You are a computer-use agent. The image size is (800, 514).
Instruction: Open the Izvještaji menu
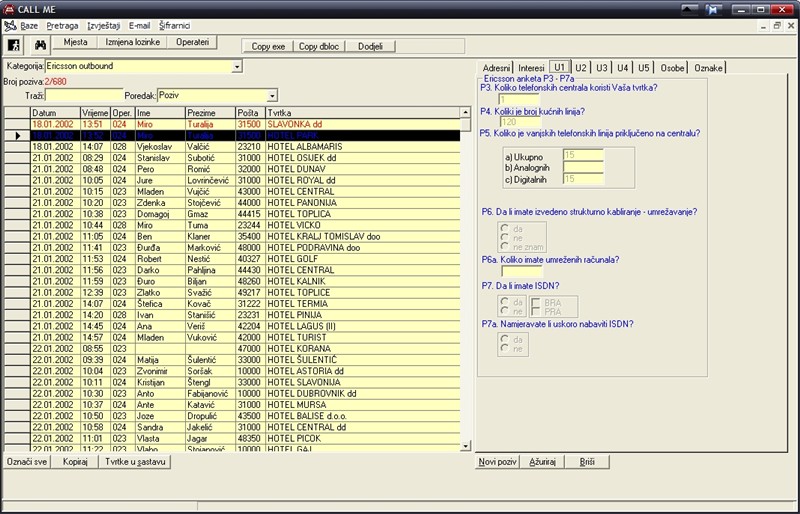[104, 26]
